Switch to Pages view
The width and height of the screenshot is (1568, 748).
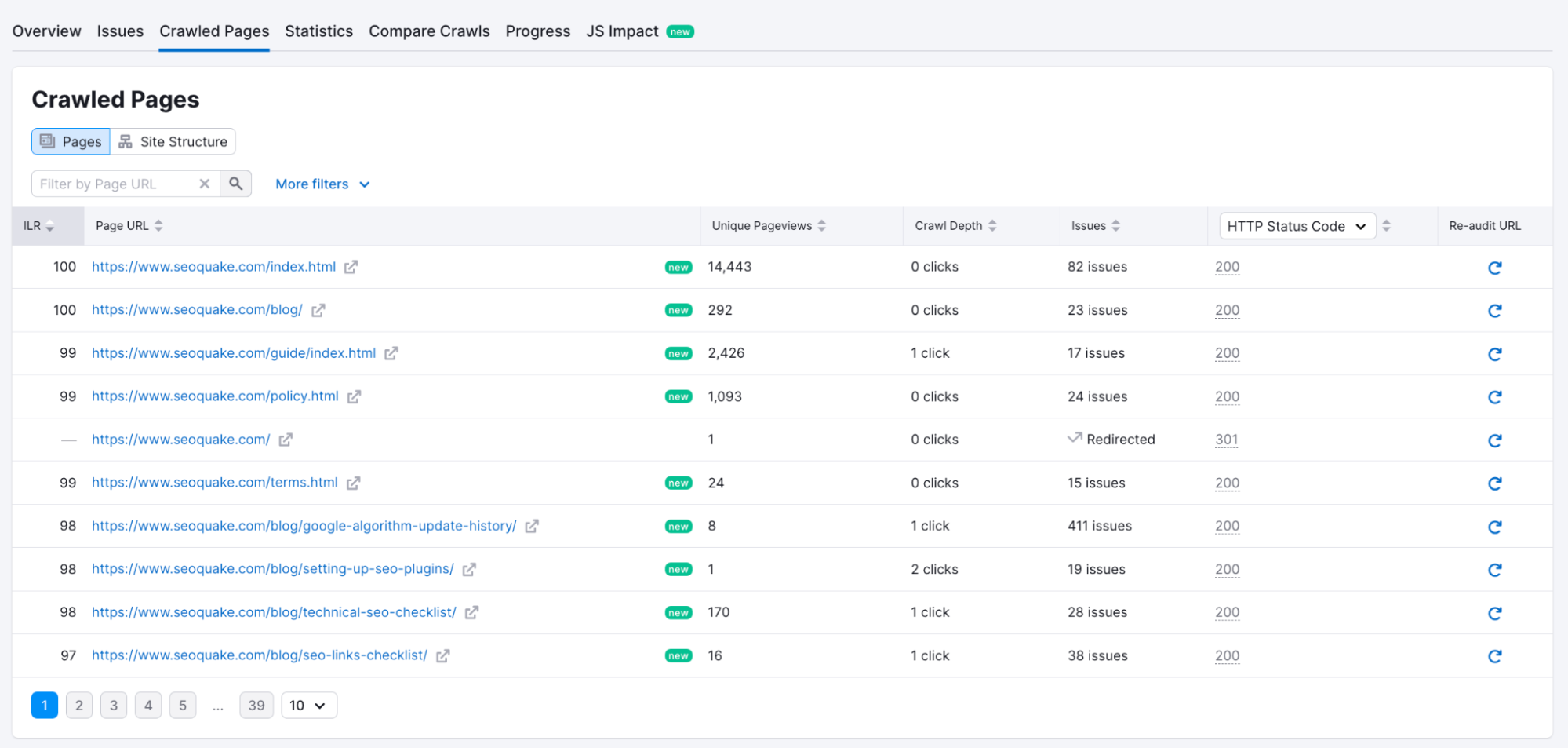(71, 141)
